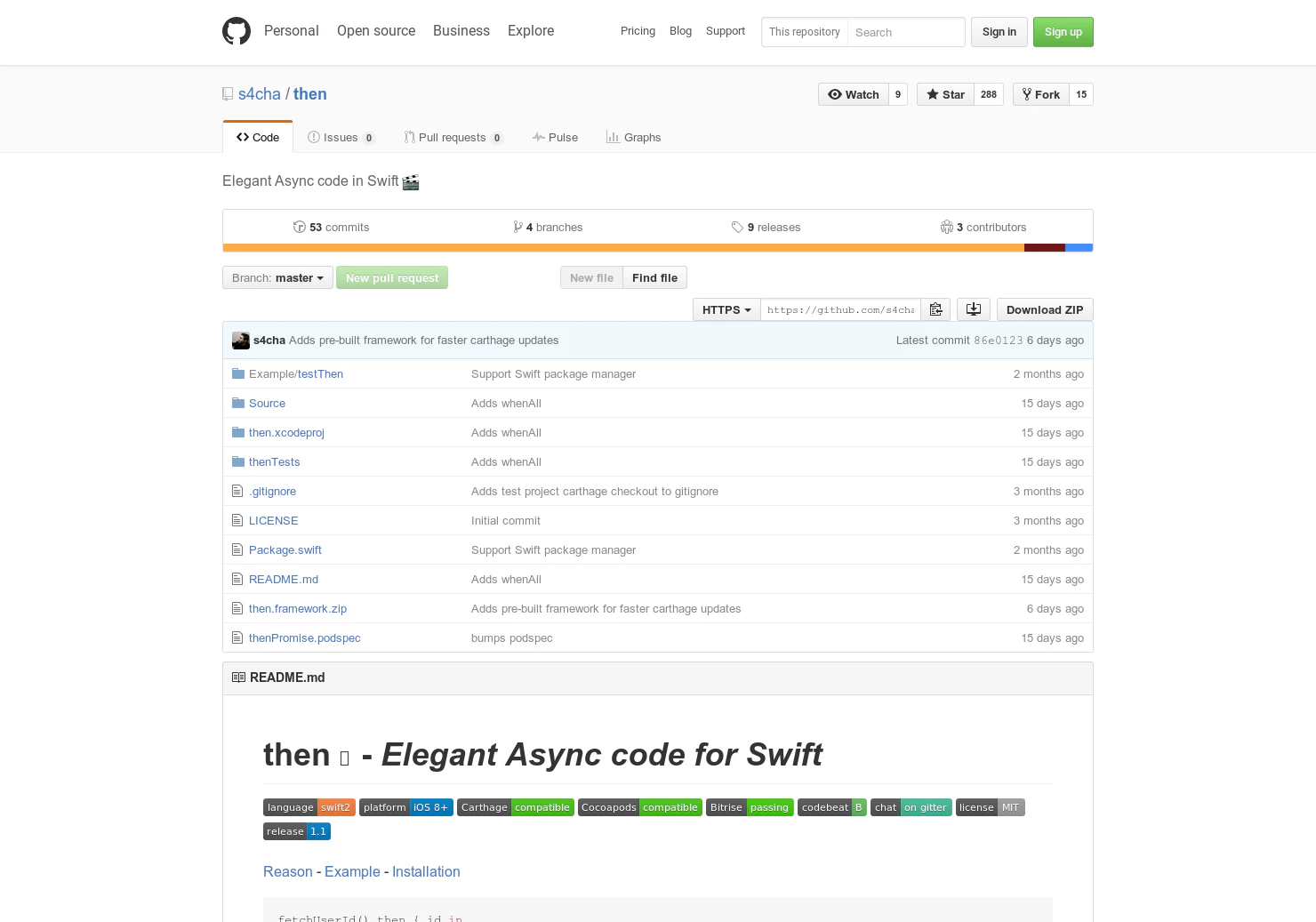This screenshot has height=922, width=1316.
Task: Watch the repository
Action: pos(854,94)
